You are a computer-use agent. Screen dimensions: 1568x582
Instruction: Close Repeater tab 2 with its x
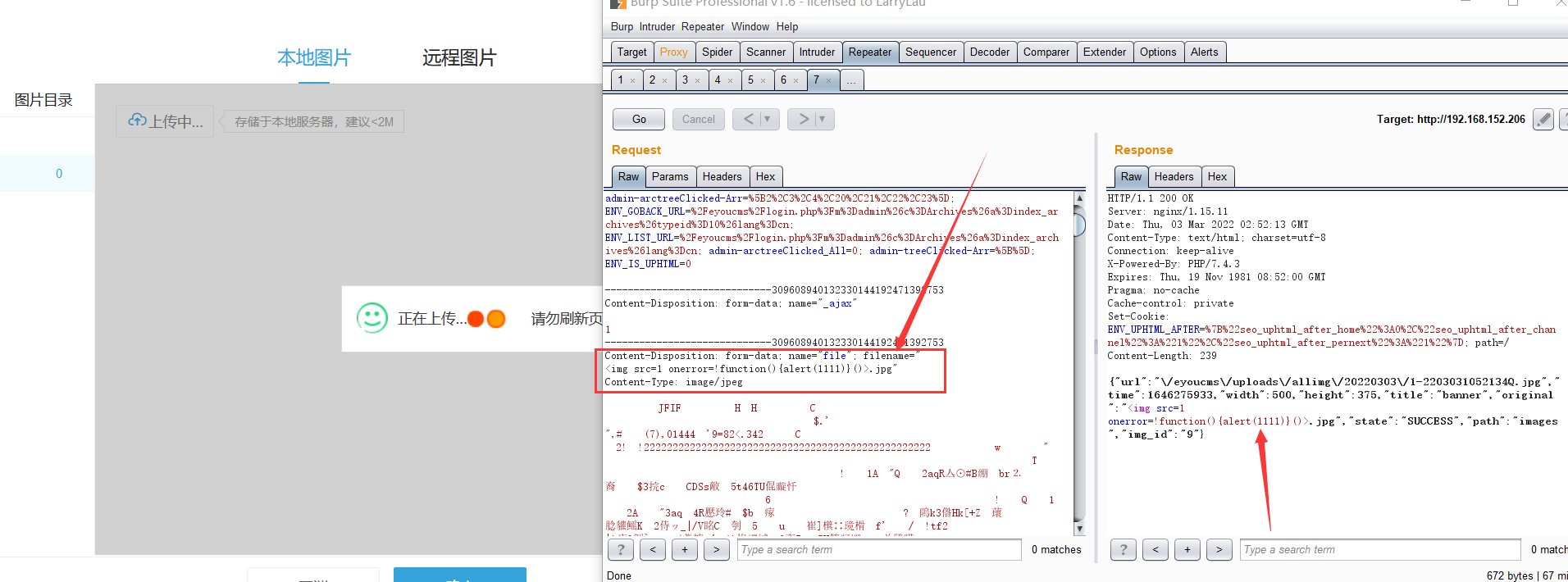(x=664, y=80)
